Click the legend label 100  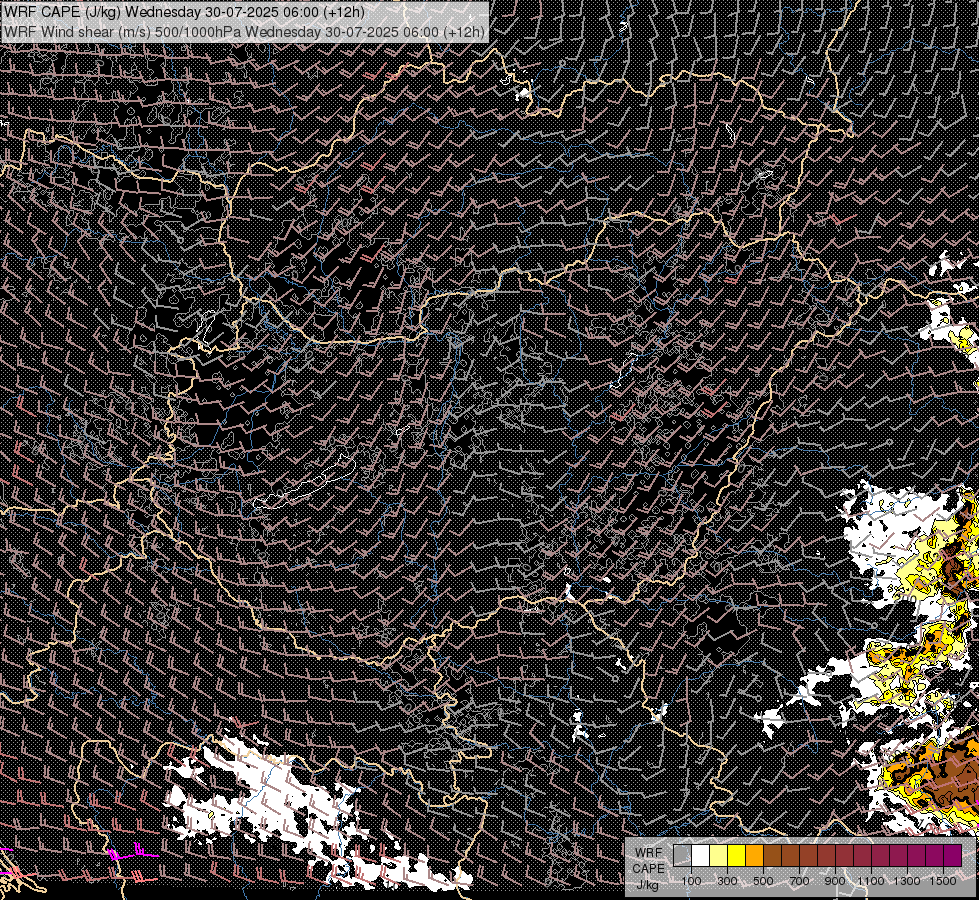tap(691, 881)
